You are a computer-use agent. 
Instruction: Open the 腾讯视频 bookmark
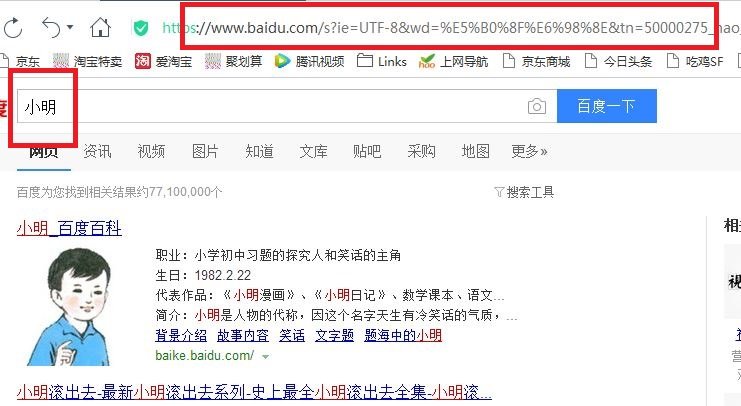pyautogui.click(x=310, y=61)
